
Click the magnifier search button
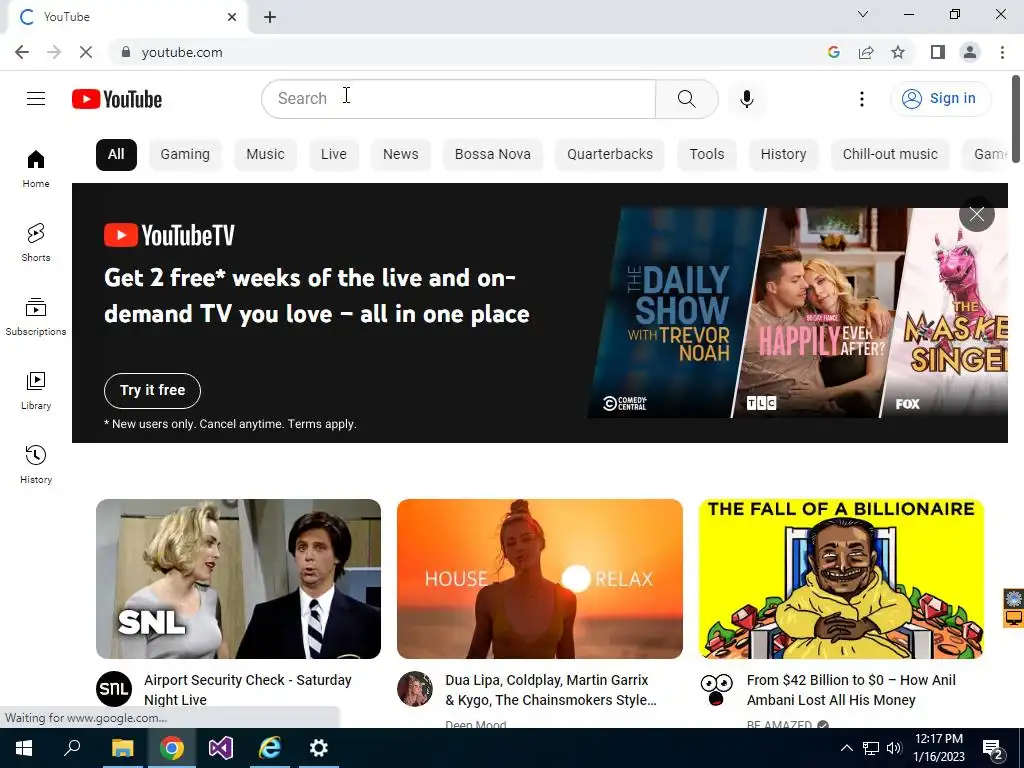686,99
